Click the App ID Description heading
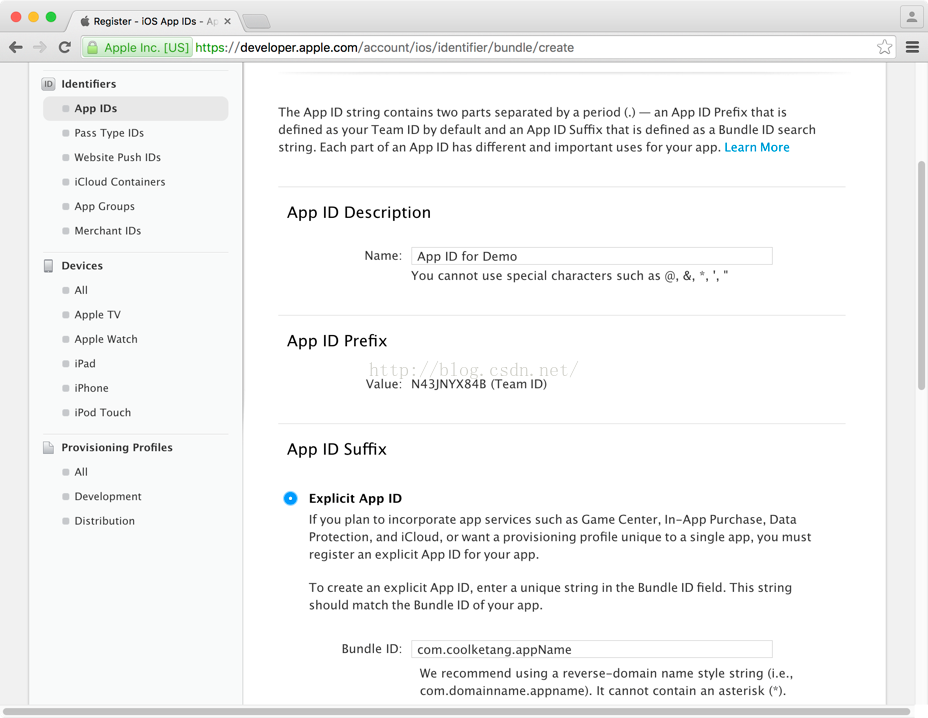Viewport: 928px width, 718px height. click(x=359, y=212)
